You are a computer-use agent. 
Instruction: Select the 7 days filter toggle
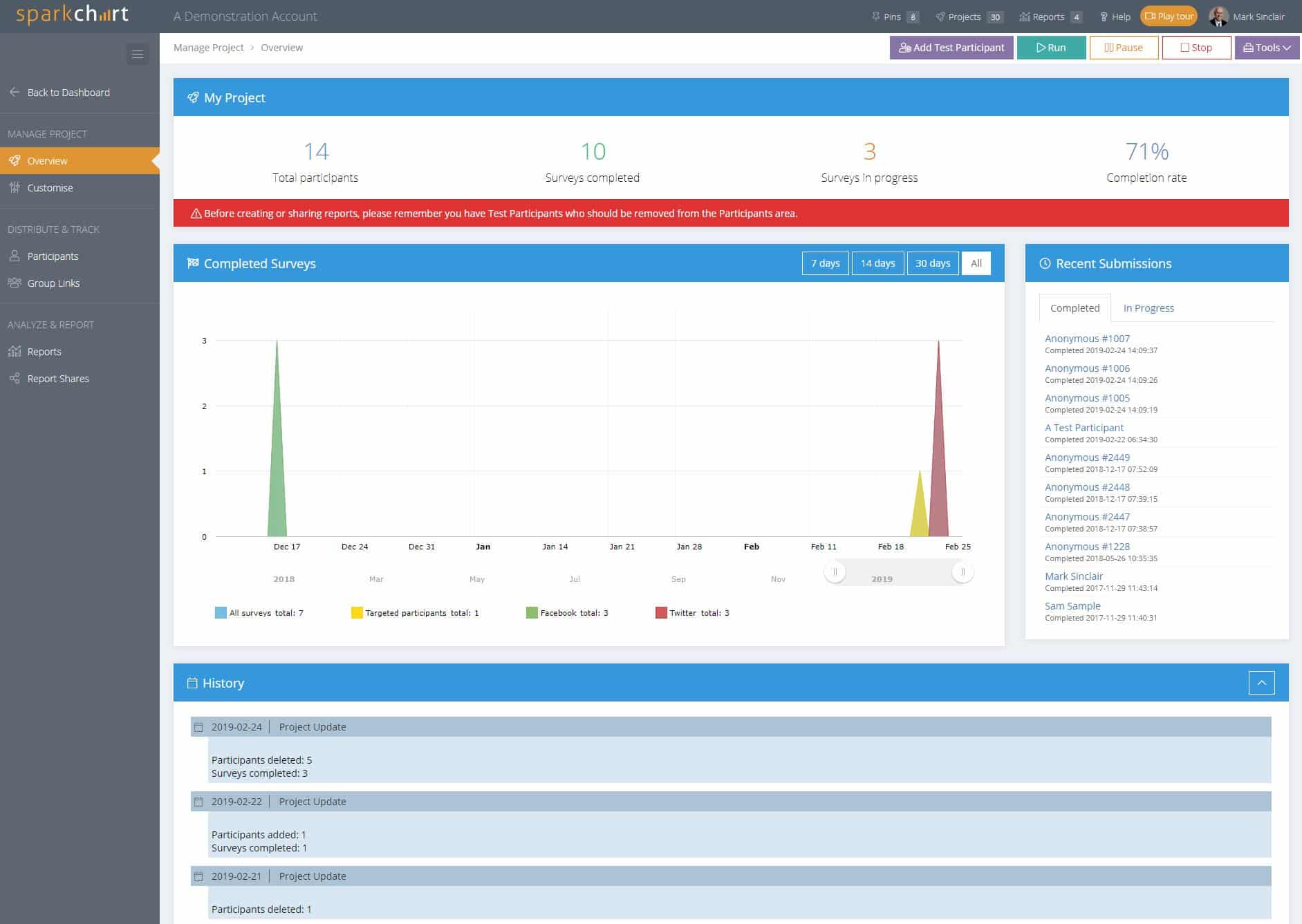[825, 263]
